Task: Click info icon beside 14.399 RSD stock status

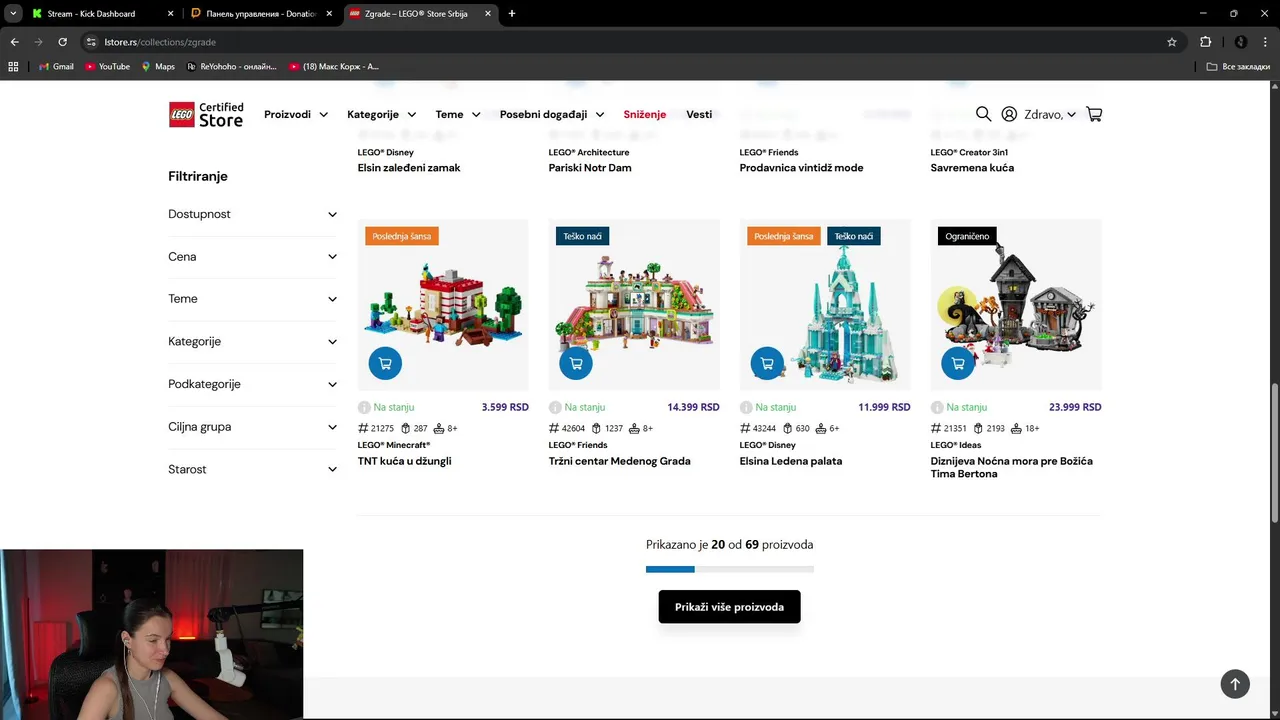Action: (x=555, y=407)
